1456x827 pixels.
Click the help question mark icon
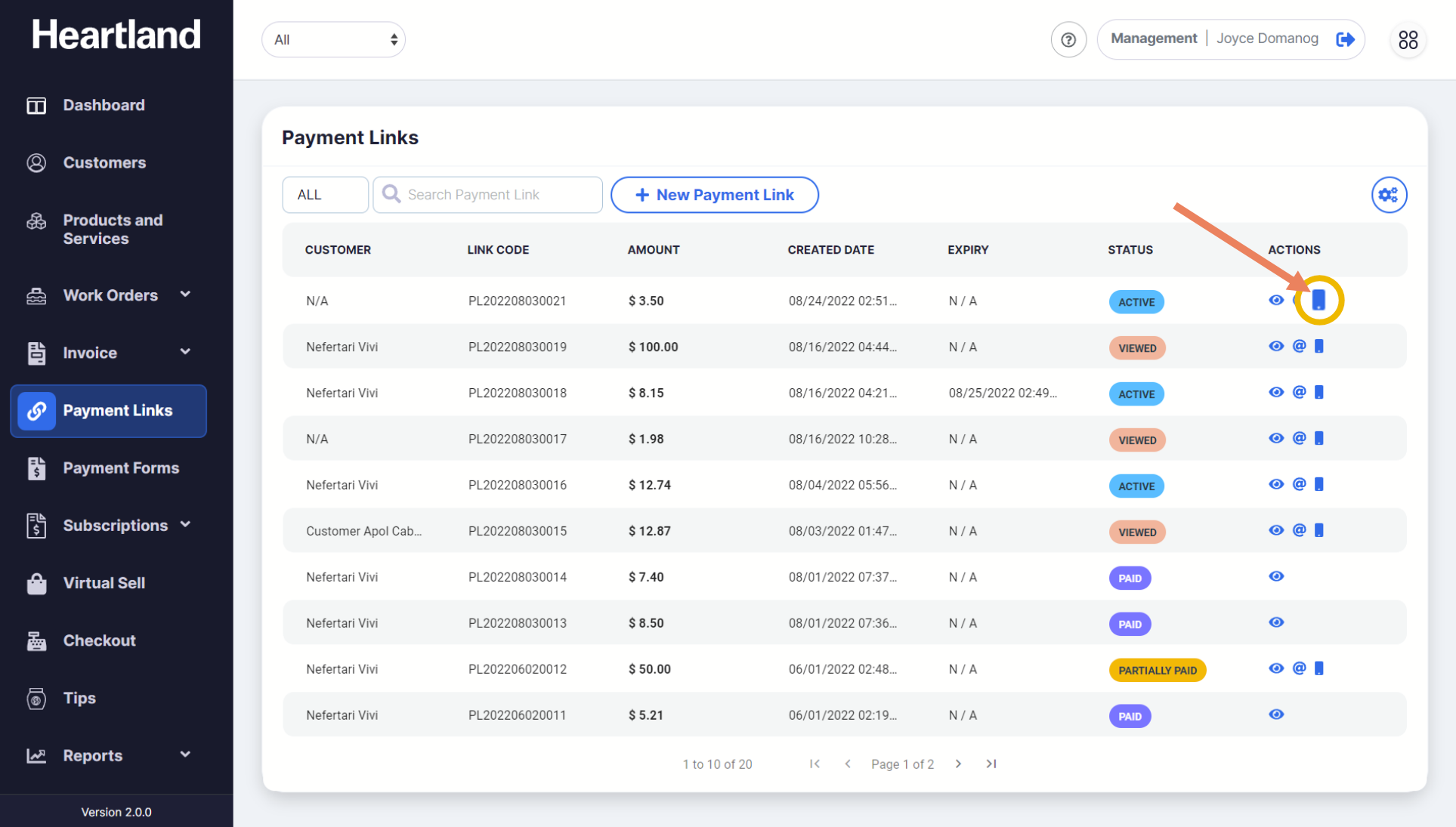[1068, 39]
